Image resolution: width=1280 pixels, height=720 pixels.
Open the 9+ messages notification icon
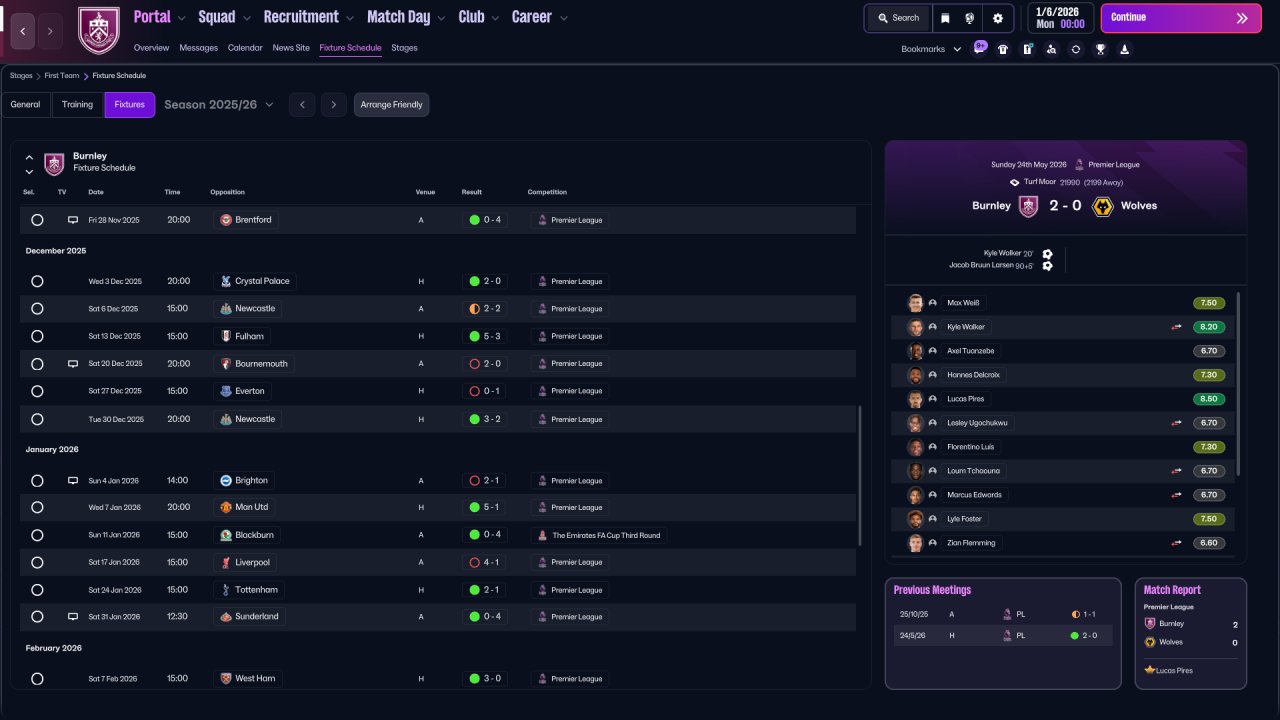point(979,48)
